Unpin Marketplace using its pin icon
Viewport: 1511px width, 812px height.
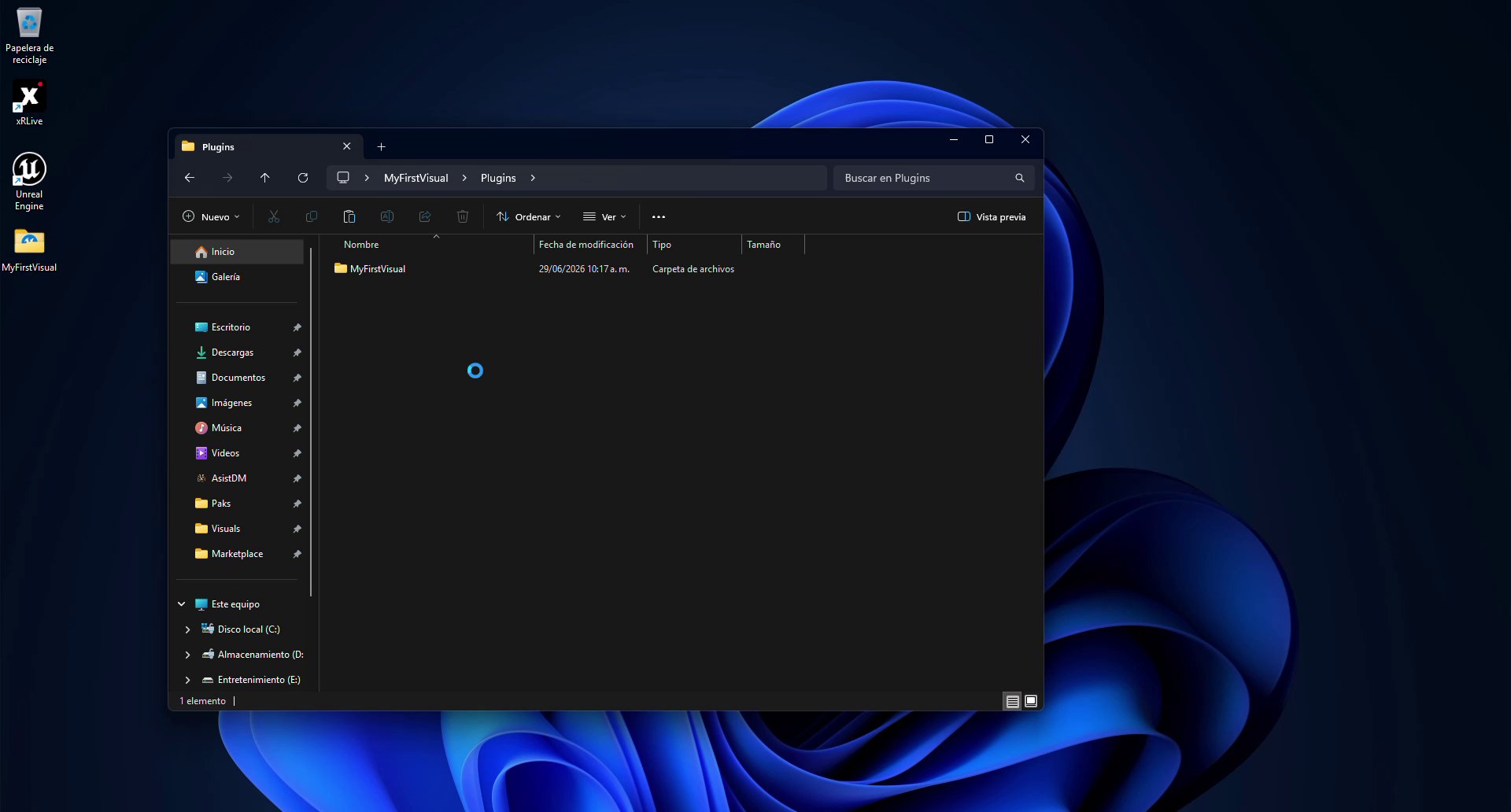tap(297, 554)
